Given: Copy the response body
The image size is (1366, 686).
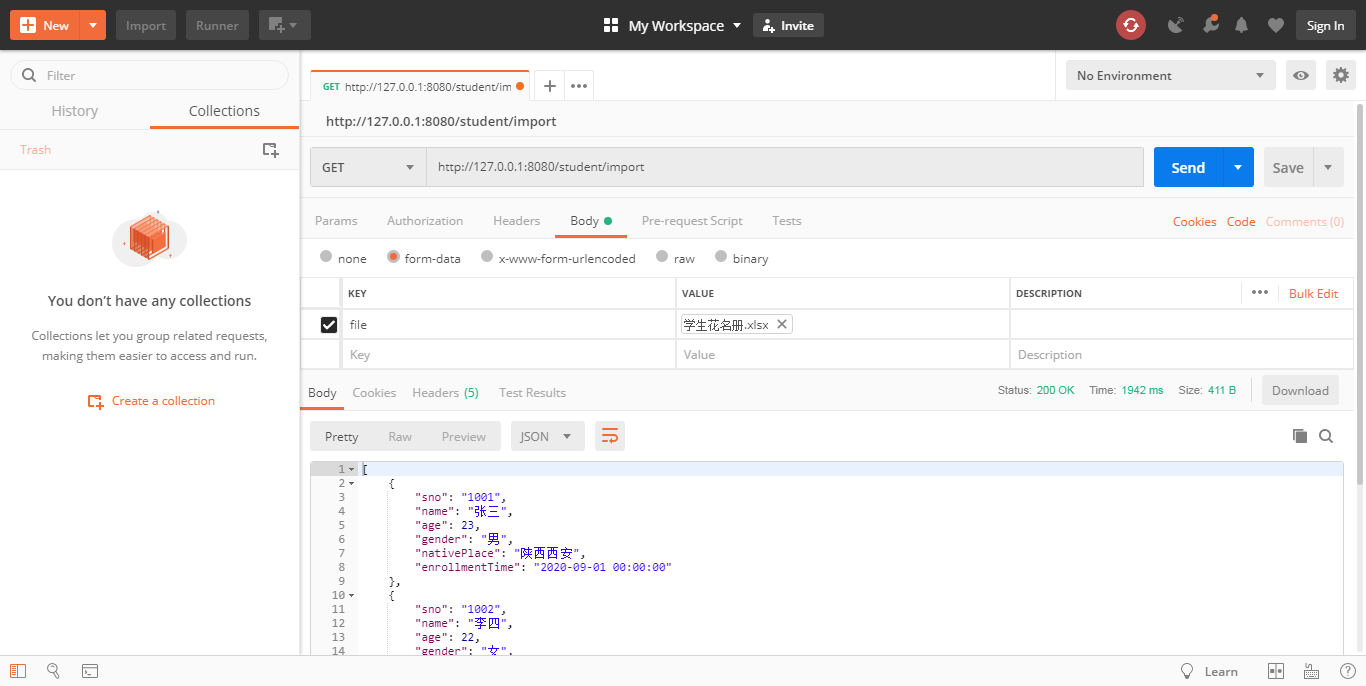Looking at the screenshot, I should pos(1300,435).
